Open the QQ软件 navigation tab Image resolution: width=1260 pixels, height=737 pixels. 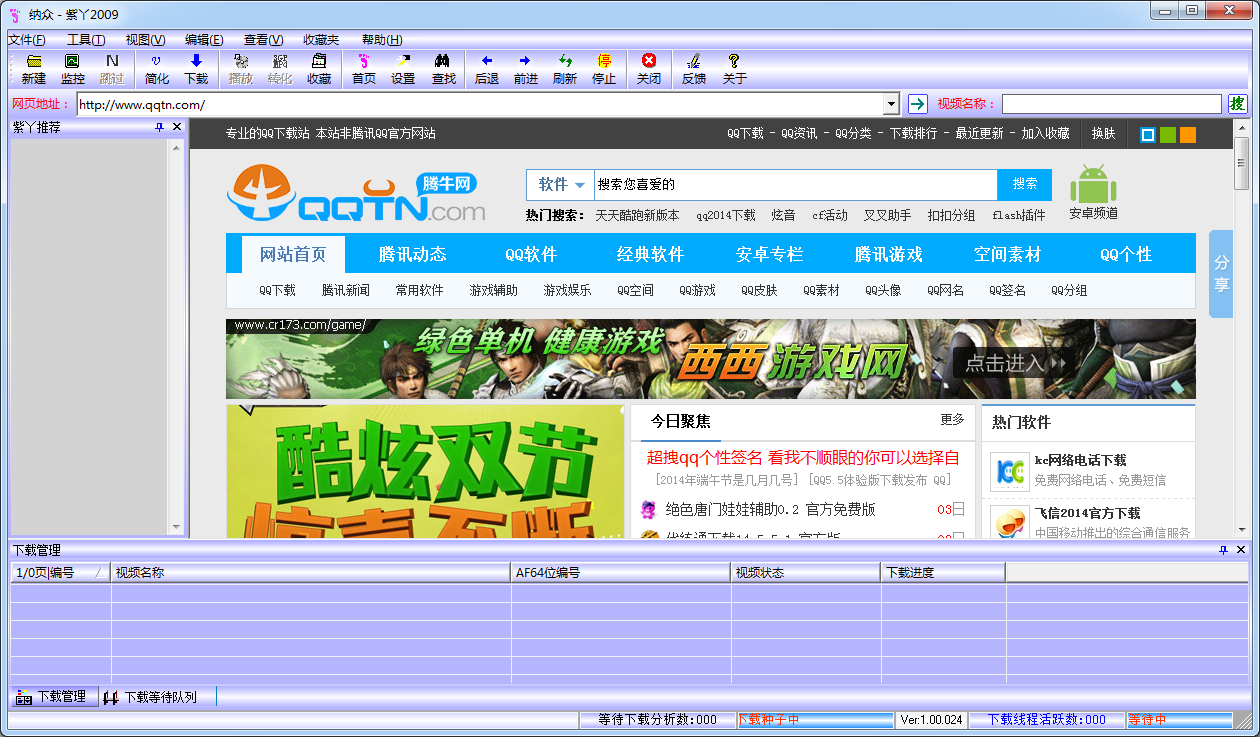531,254
